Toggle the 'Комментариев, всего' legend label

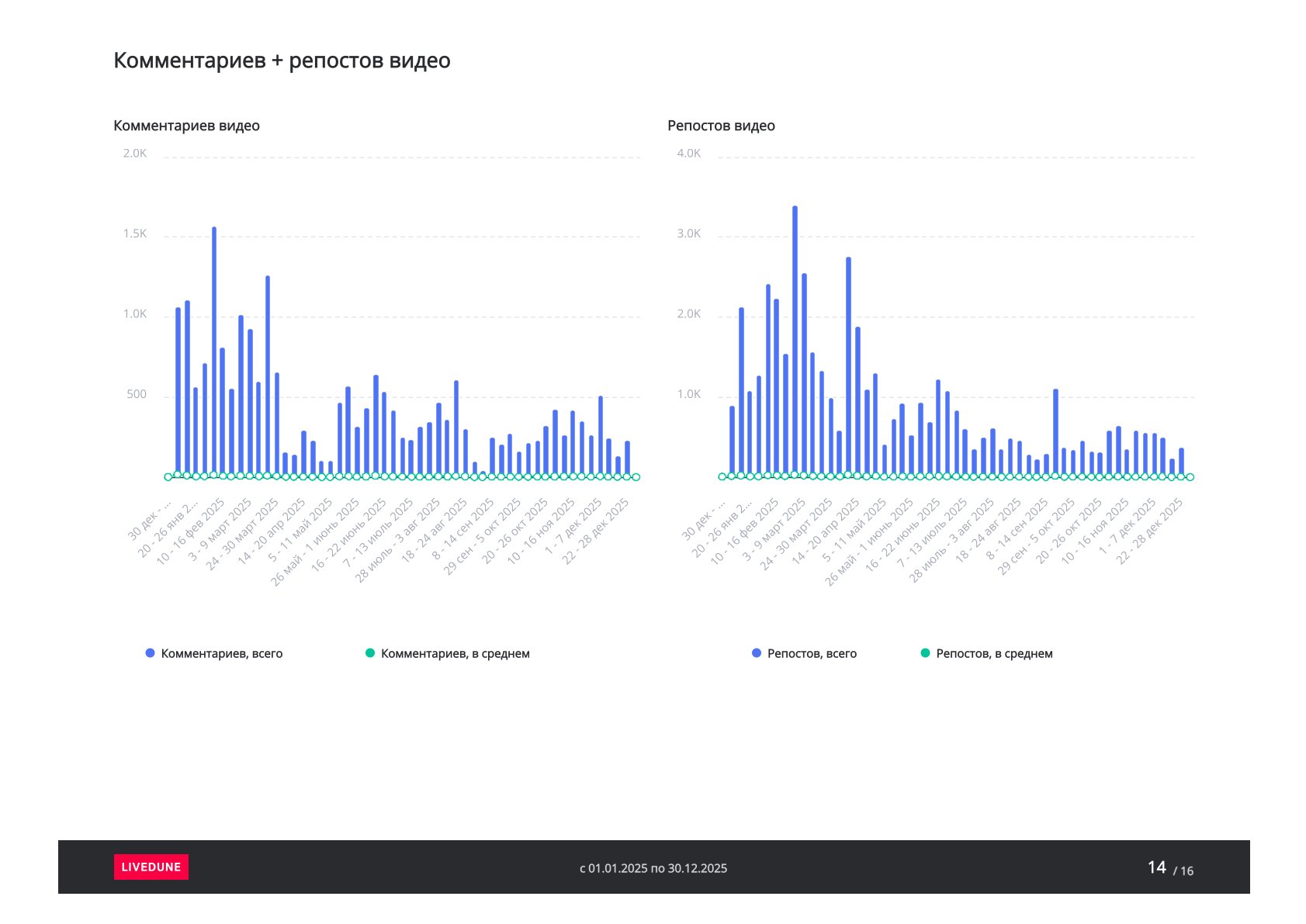tap(221, 654)
